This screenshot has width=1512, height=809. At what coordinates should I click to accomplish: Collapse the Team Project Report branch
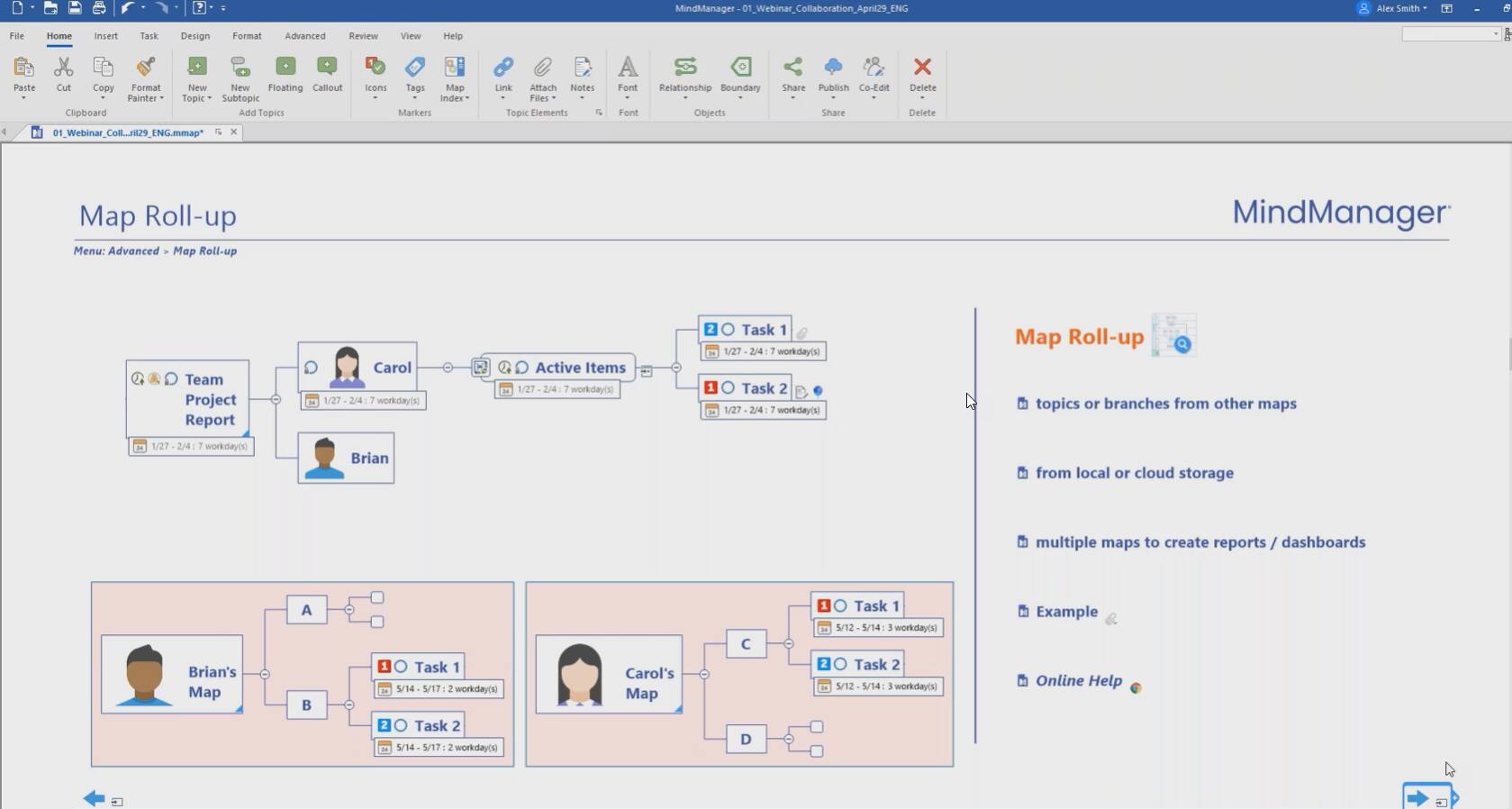click(x=276, y=399)
